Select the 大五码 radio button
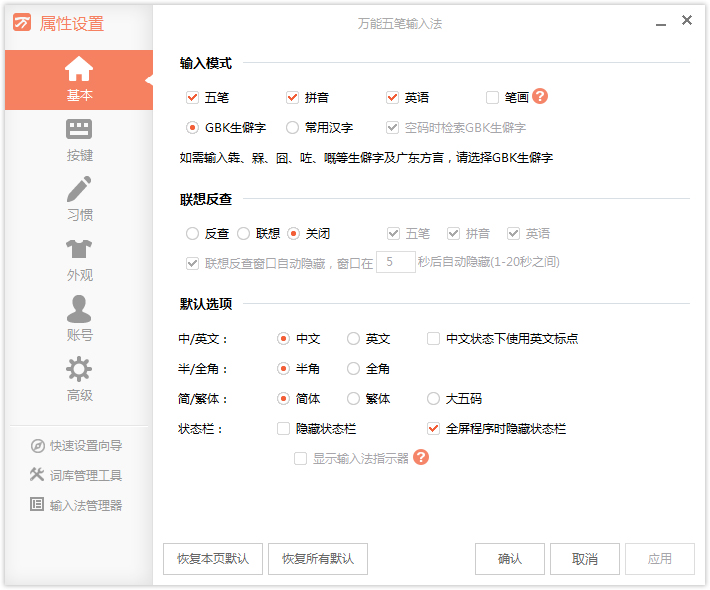The width and height of the screenshot is (710, 590). click(x=433, y=398)
